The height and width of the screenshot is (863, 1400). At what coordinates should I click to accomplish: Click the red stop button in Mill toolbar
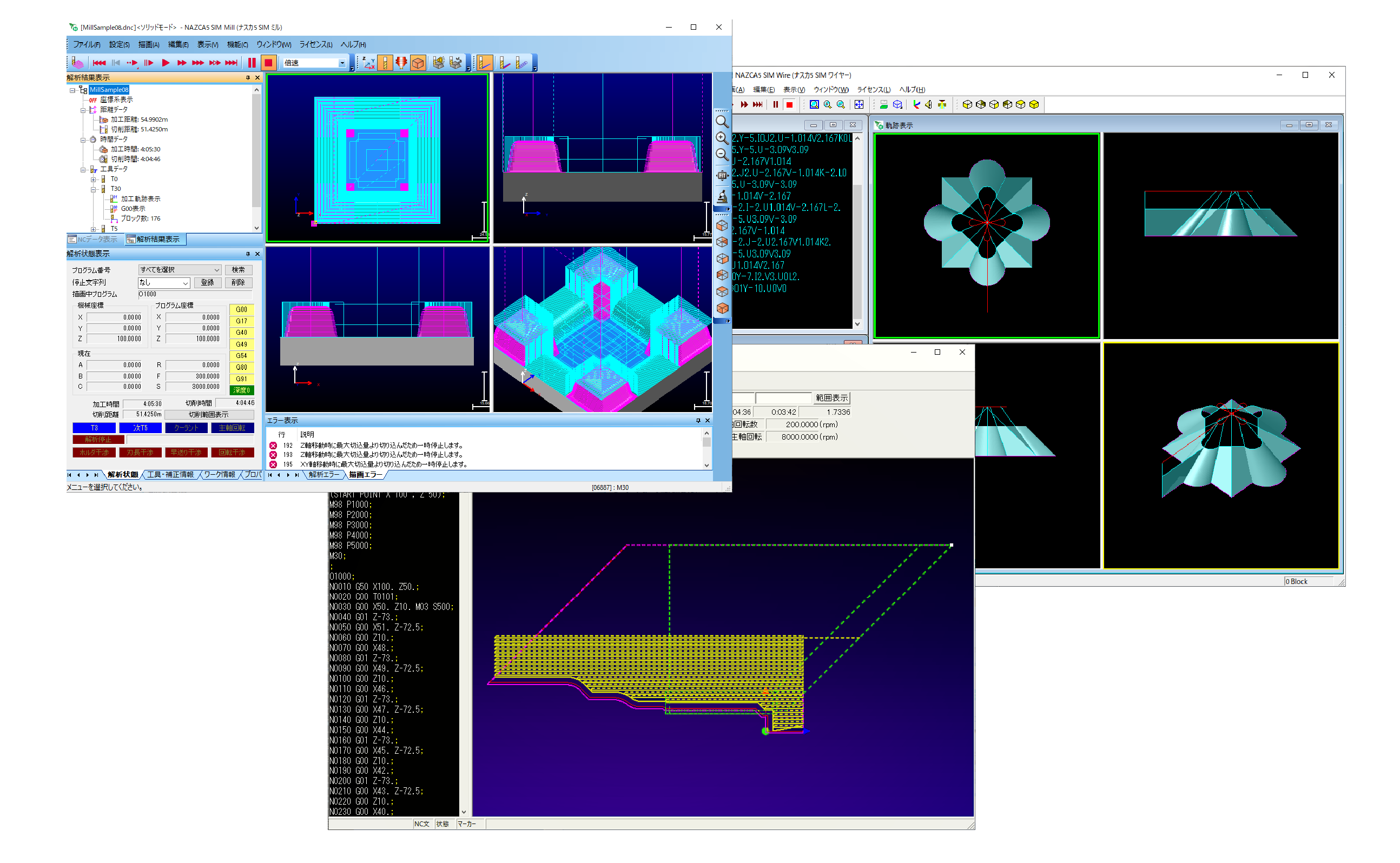[268, 63]
